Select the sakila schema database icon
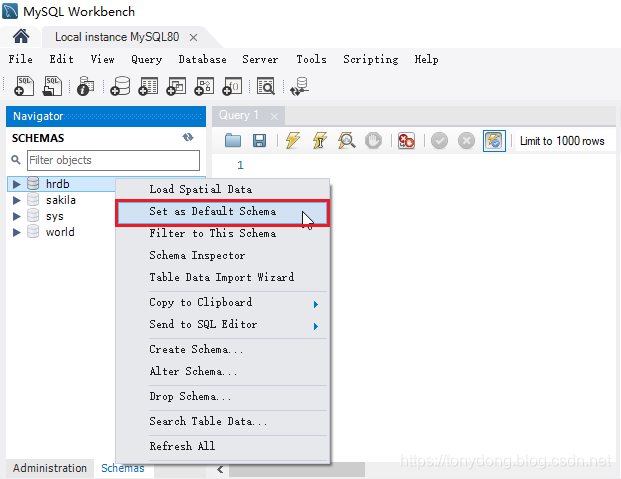 pos(33,200)
